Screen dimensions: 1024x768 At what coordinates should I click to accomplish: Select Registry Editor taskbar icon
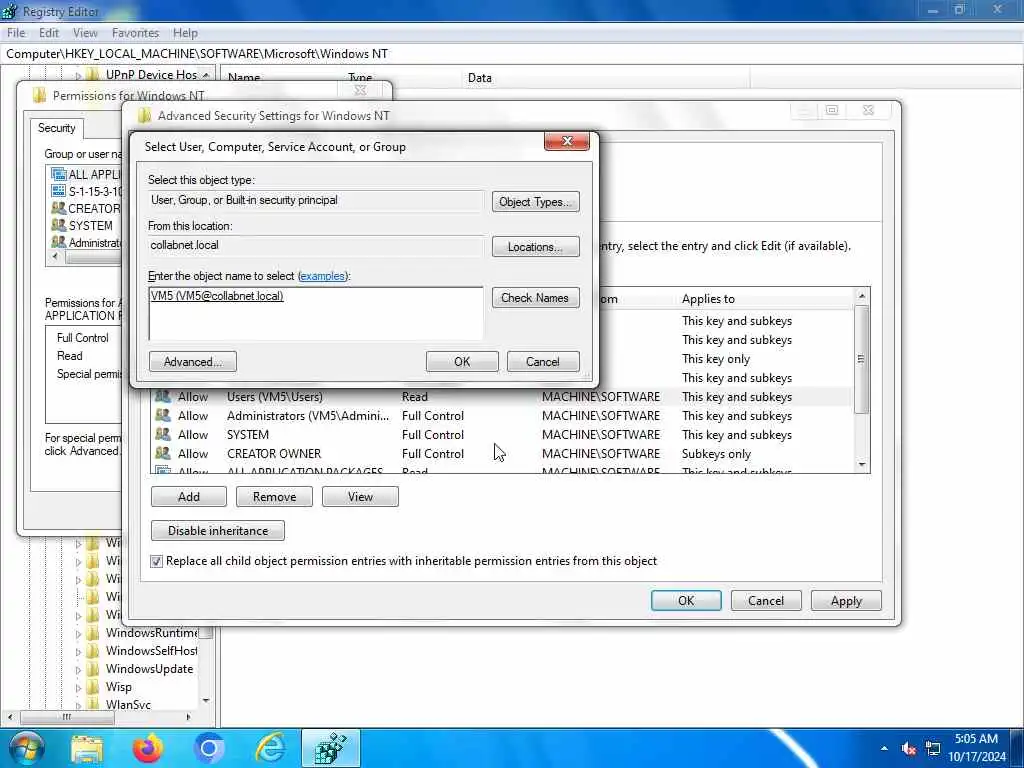tap(330, 748)
